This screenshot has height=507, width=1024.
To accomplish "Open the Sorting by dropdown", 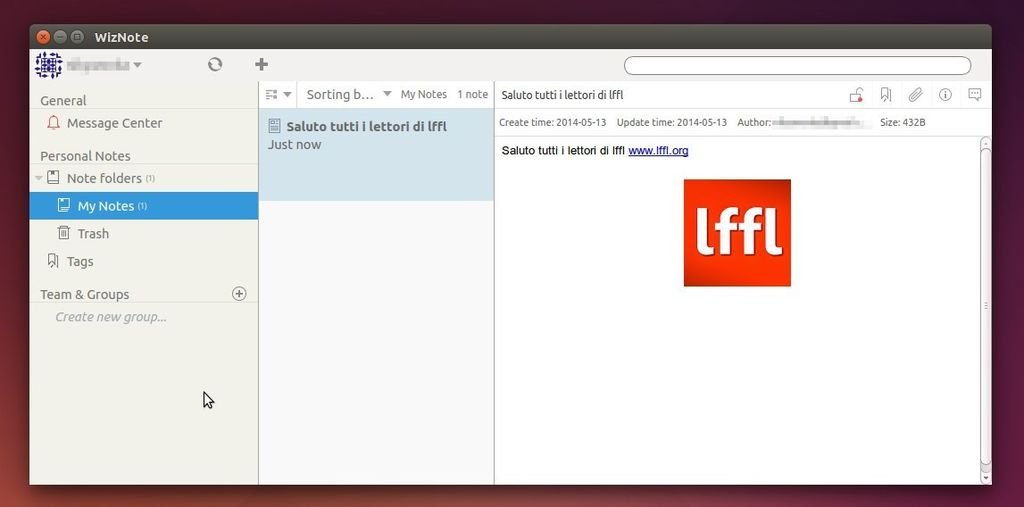I will tap(349, 95).
